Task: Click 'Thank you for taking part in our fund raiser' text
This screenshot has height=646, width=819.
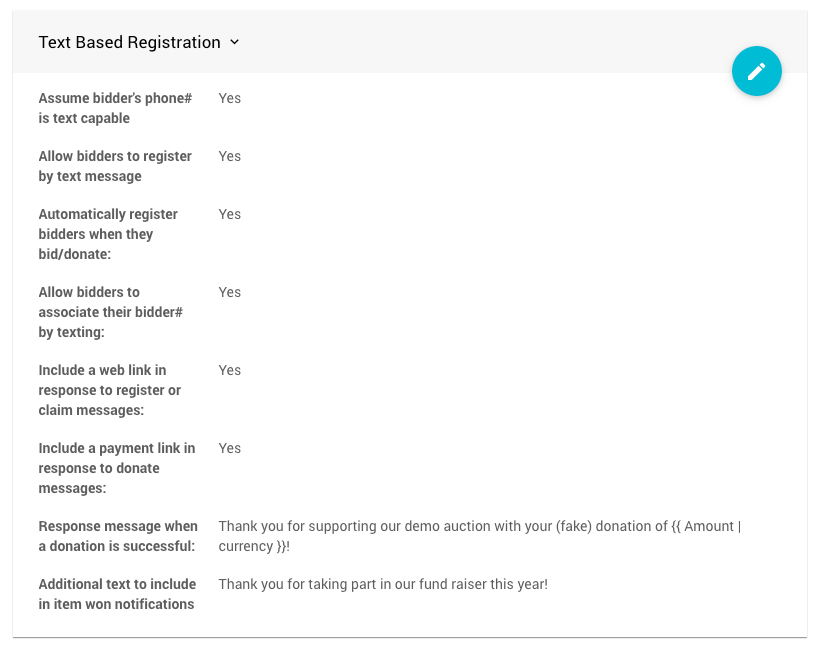Action: pos(383,584)
